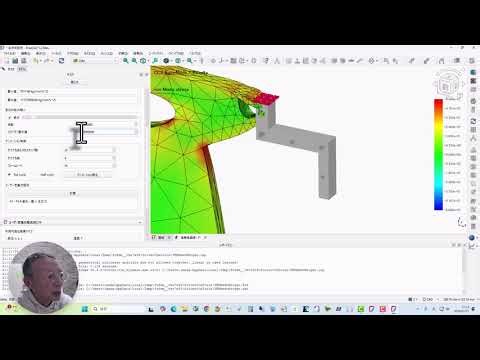Click the number of cycles spin box
Screen dimensions: 480x360
pos(90,158)
